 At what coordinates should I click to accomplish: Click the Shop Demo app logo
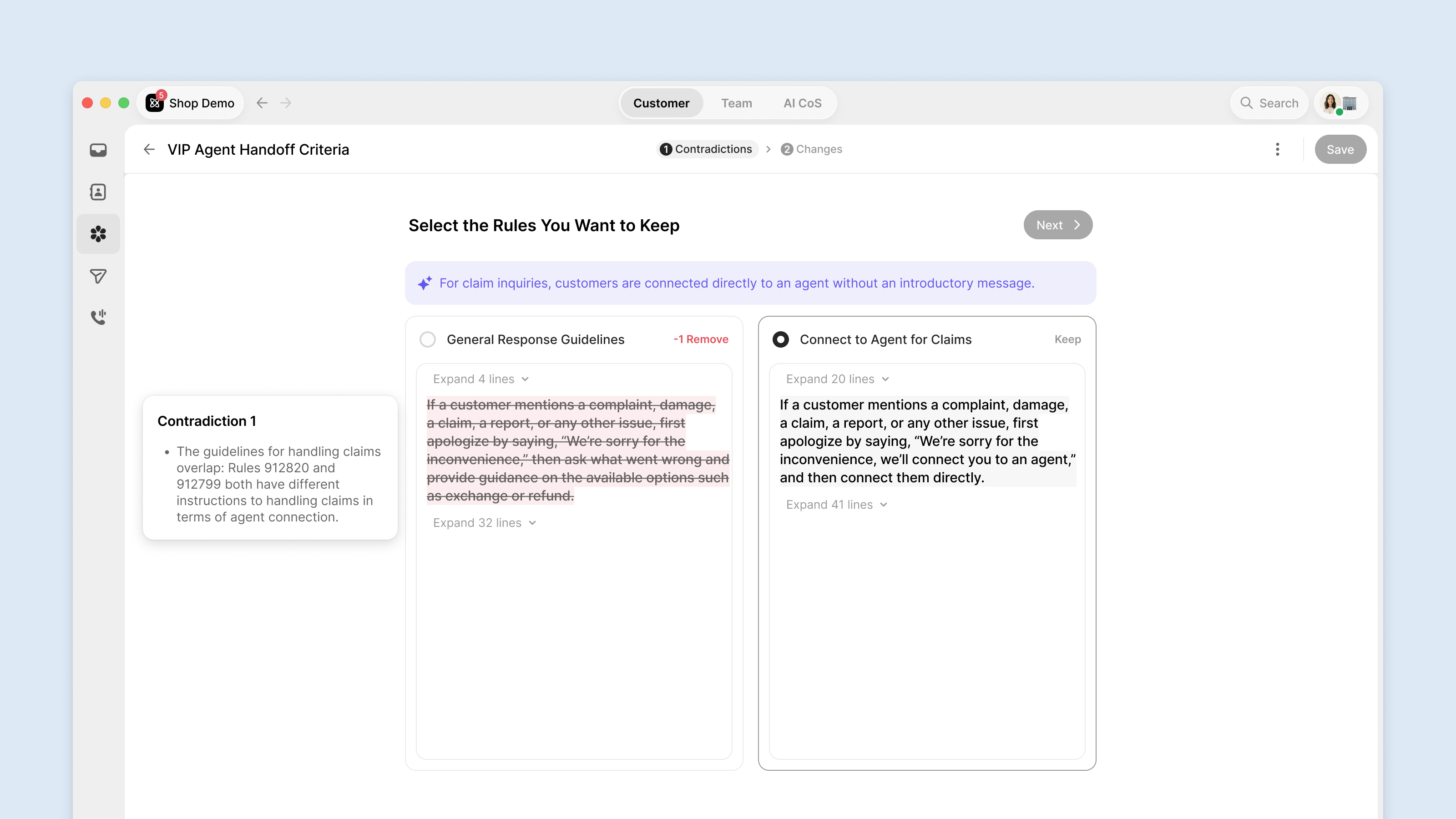click(155, 102)
